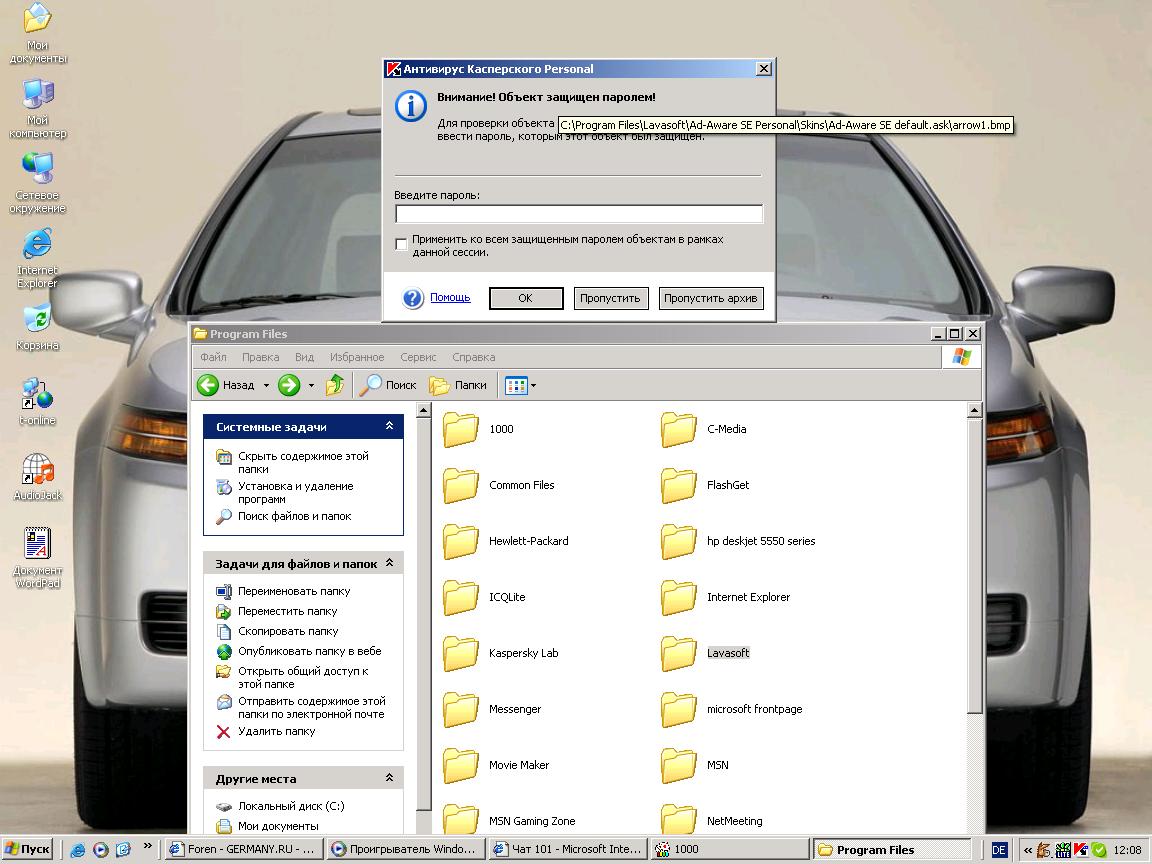
Task: Open the Правка menu
Action: [260, 358]
